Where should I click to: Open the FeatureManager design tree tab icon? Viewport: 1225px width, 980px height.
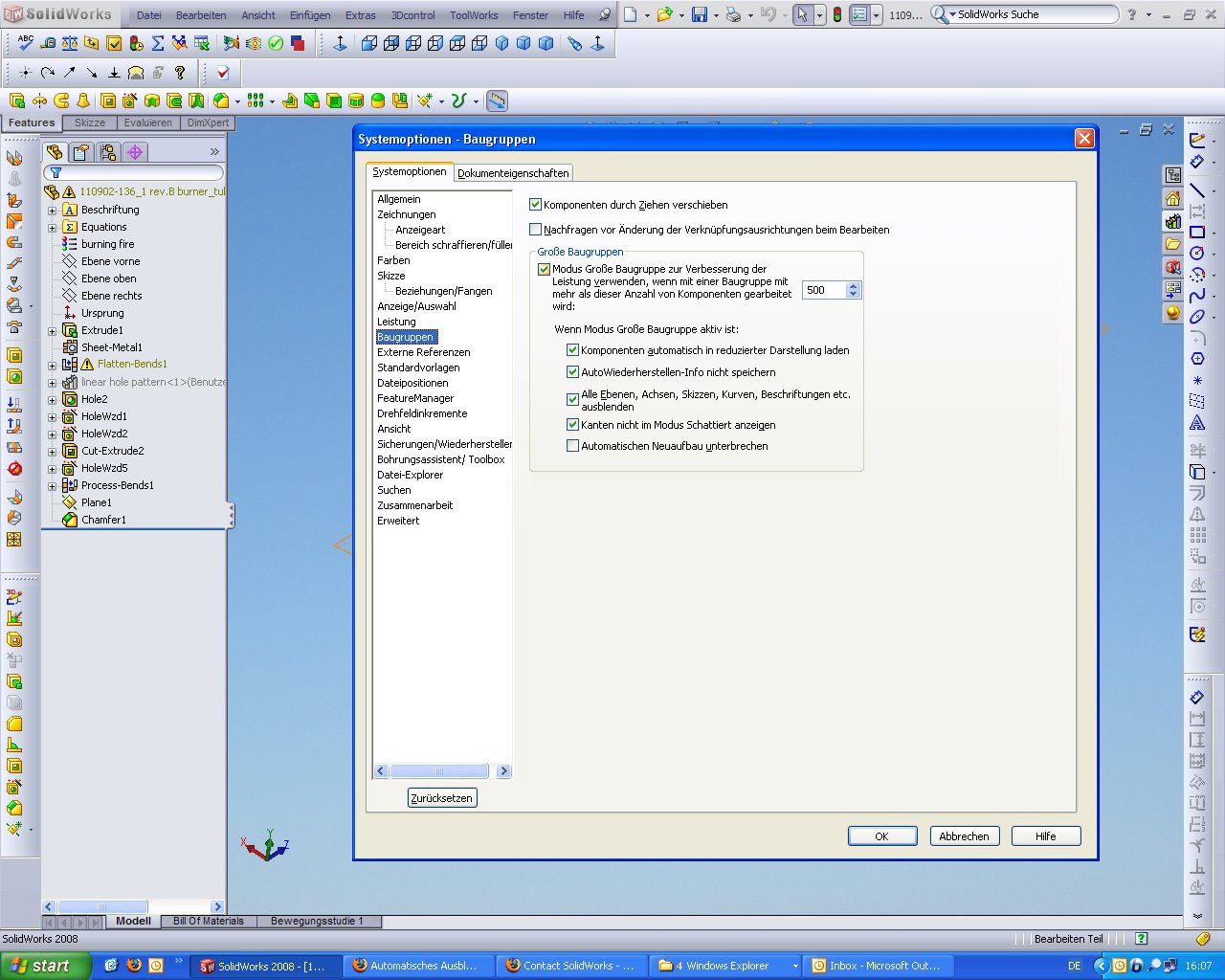[55, 151]
